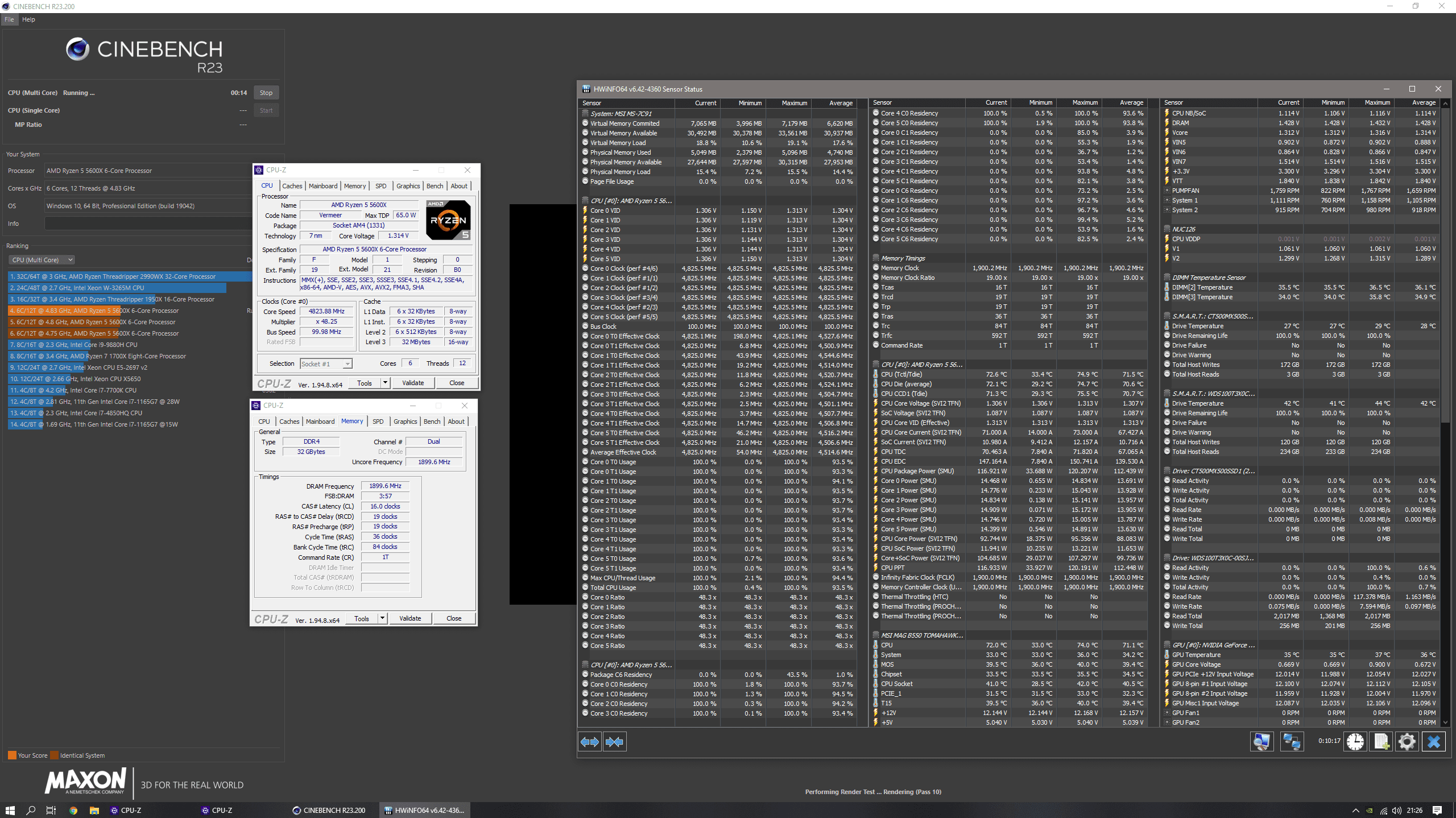The height and width of the screenshot is (818, 1456).
Task: Open HWiNFO network remote monitoring icon
Action: (x=1292, y=742)
